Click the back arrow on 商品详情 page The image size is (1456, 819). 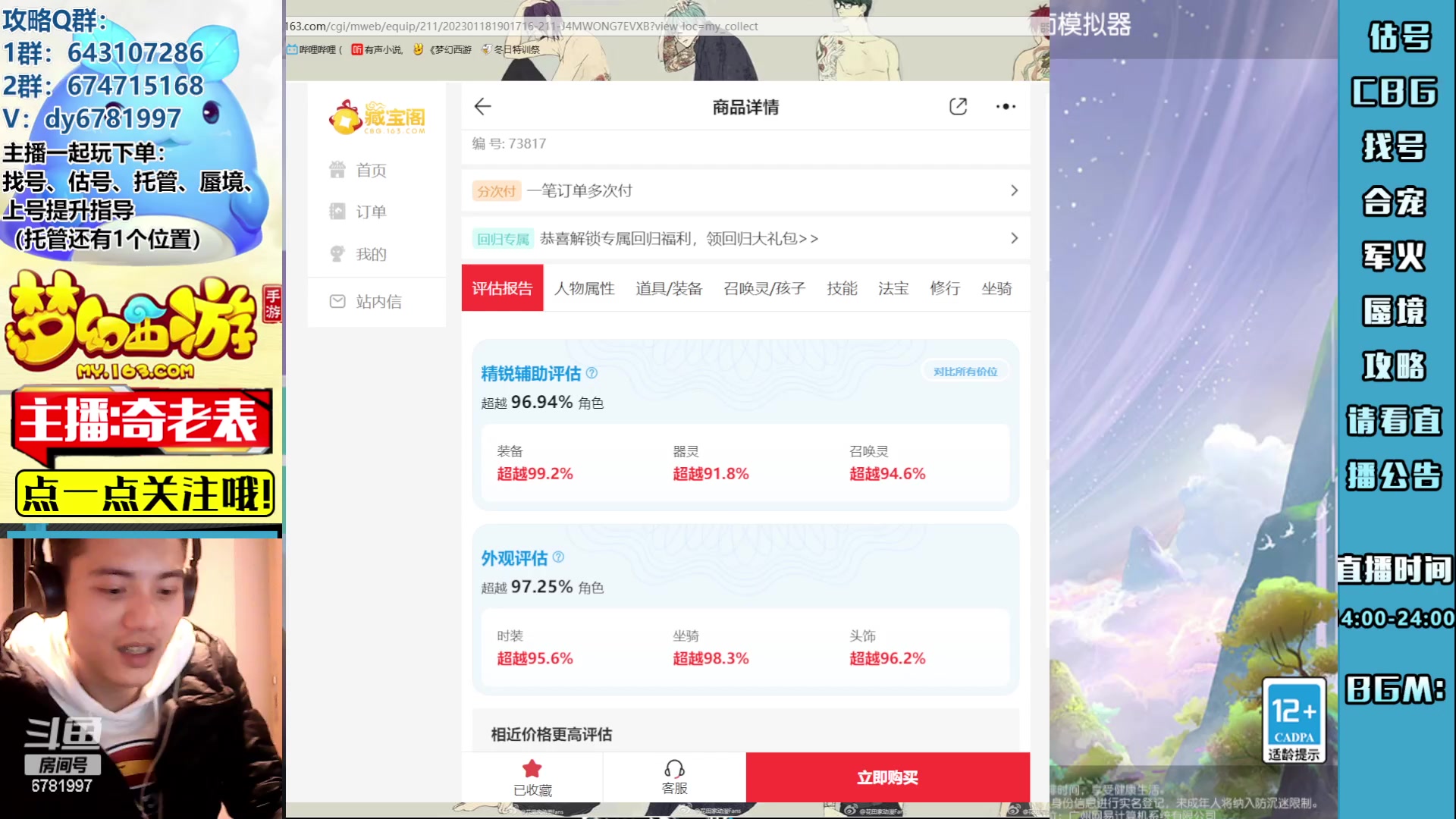(483, 106)
